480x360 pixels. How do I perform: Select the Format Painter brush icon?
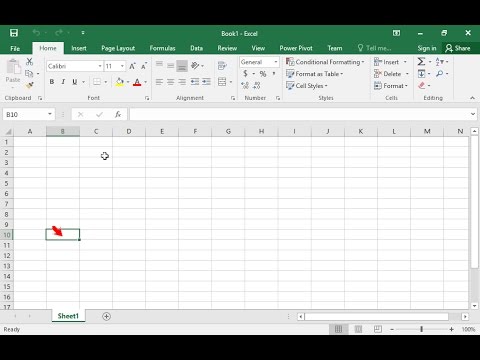[29, 86]
